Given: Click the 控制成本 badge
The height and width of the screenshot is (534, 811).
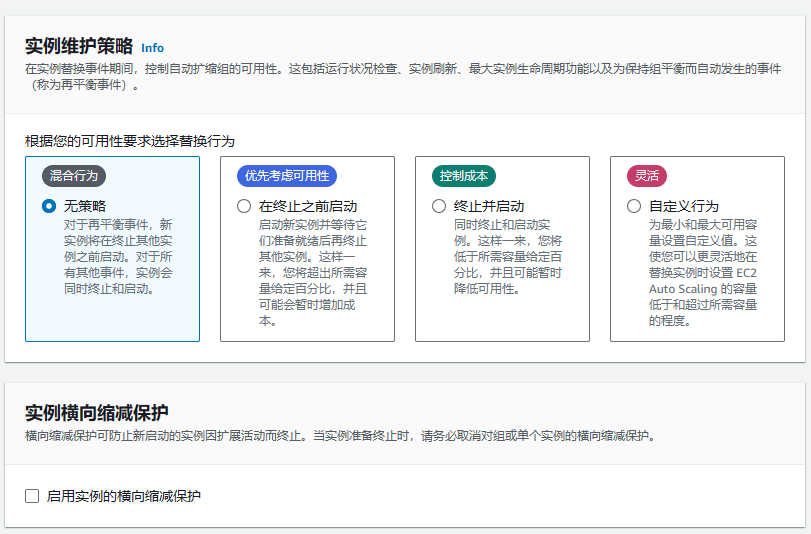Looking at the screenshot, I should (x=464, y=176).
